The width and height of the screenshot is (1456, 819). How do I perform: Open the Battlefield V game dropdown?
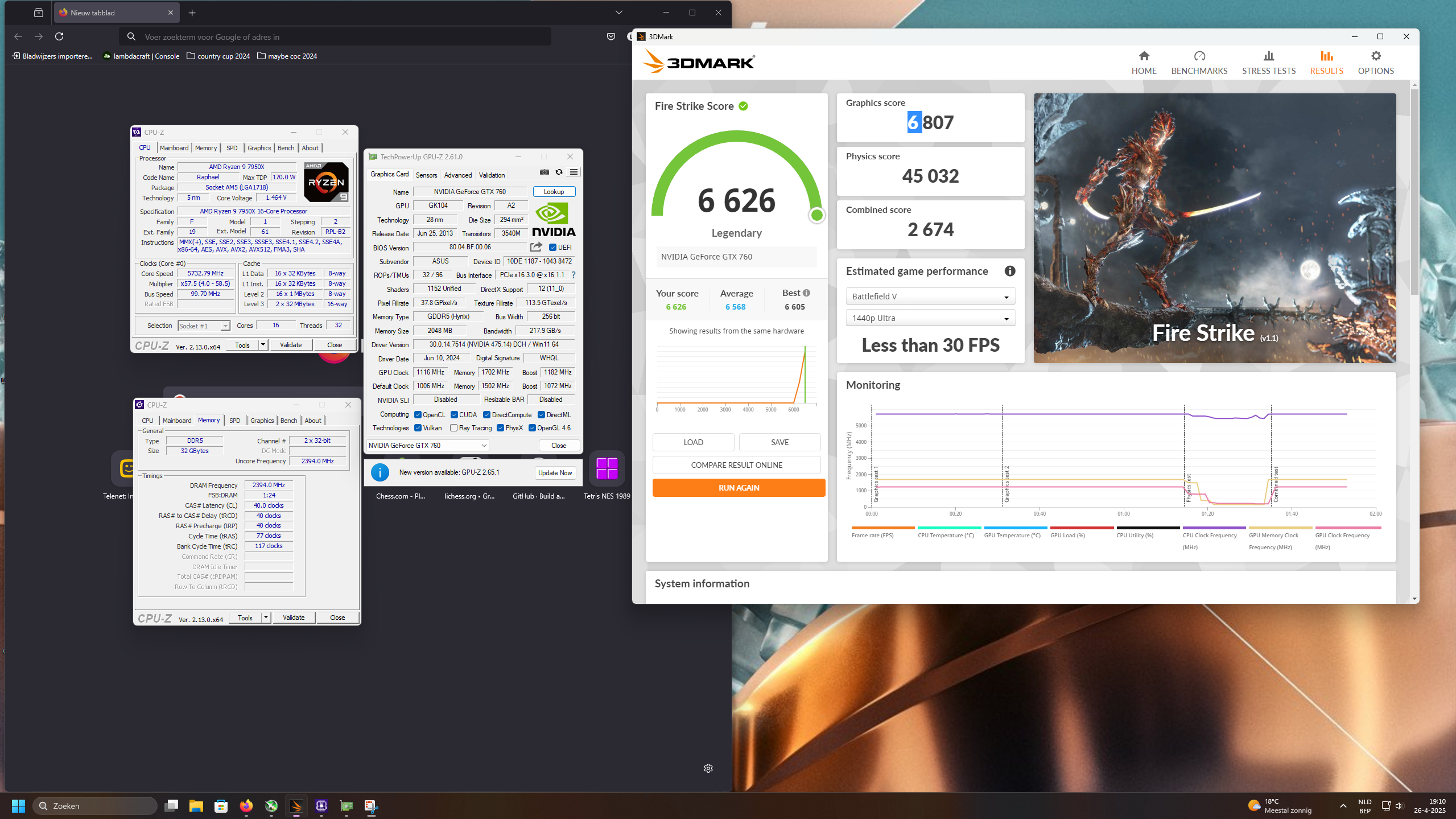[930, 297]
